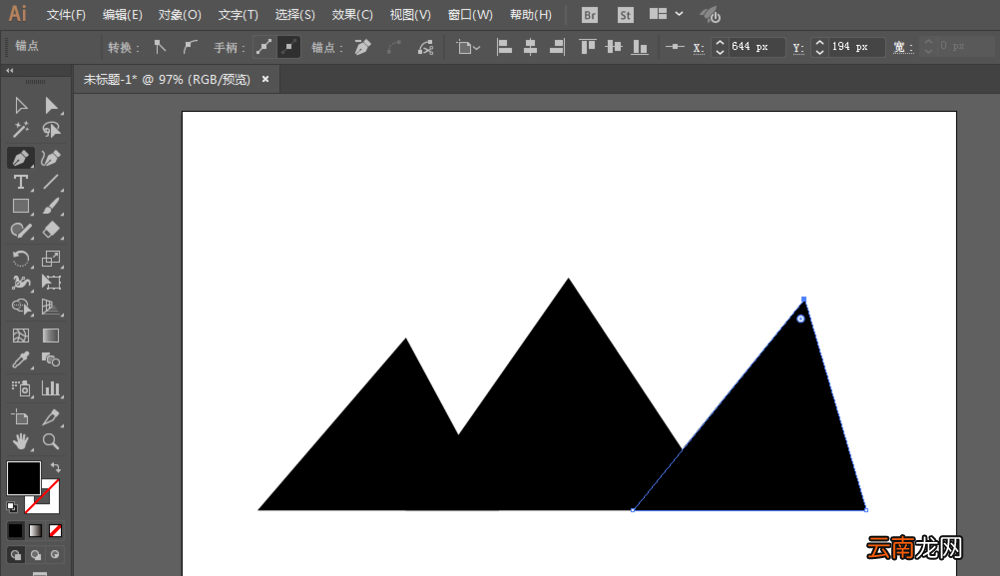Select the Magic Wand tool
The width and height of the screenshot is (1000, 576).
tap(20, 130)
